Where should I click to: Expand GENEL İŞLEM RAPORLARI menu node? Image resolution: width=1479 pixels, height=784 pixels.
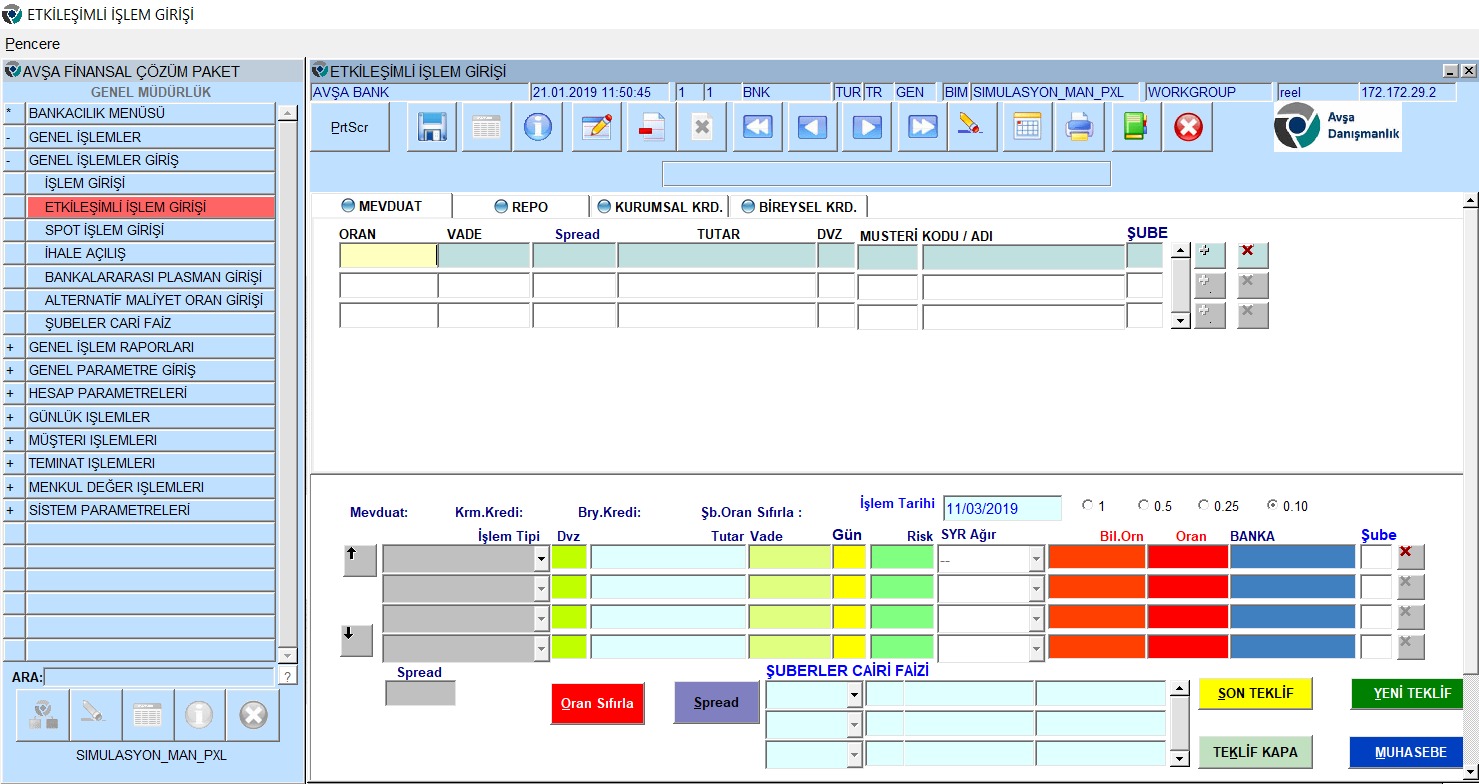click(10, 347)
